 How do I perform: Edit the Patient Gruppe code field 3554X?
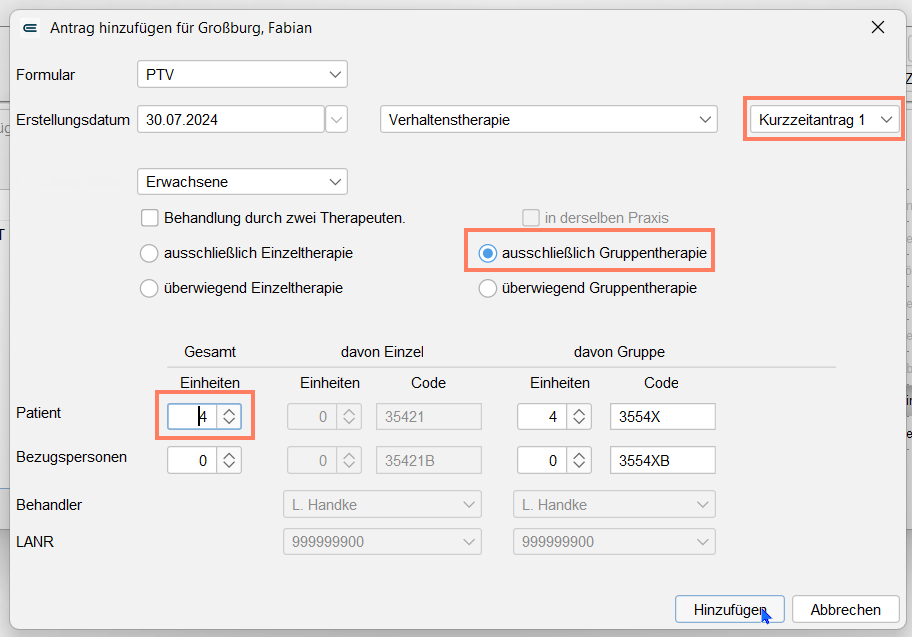(x=662, y=417)
